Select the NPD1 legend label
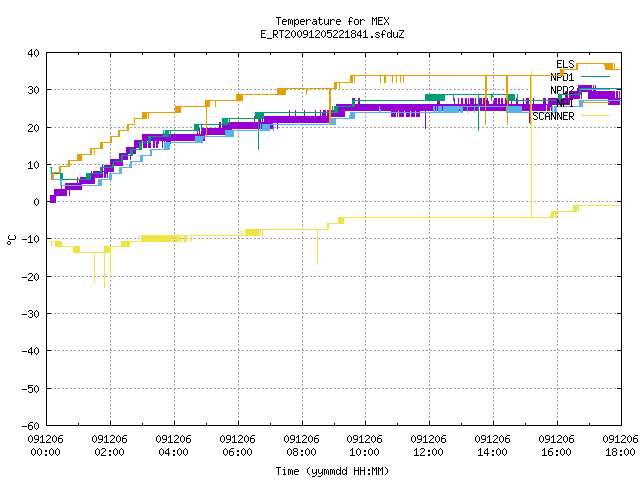640x480 pixels. coord(562,77)
